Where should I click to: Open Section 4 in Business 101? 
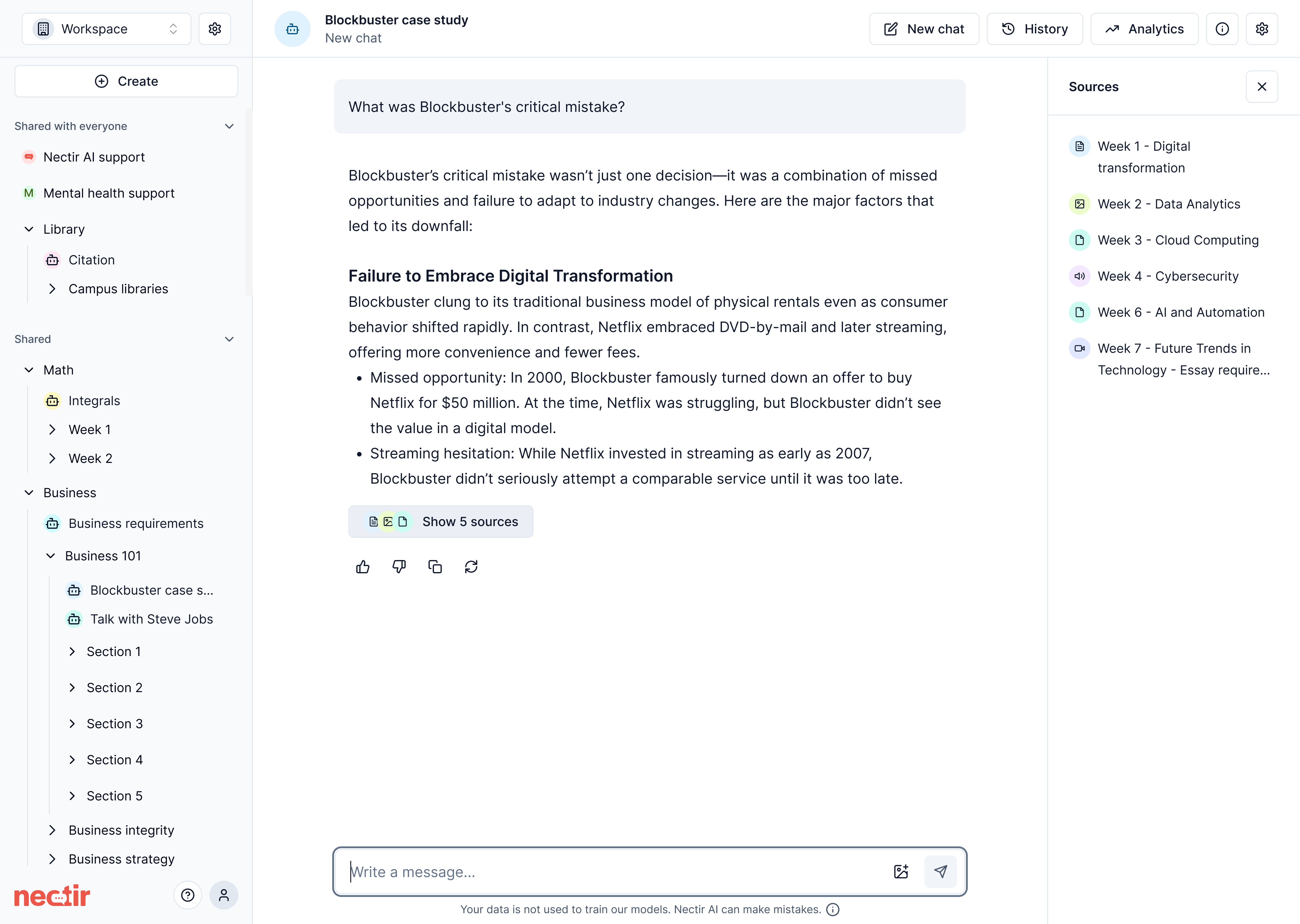(x=114, y=759)
